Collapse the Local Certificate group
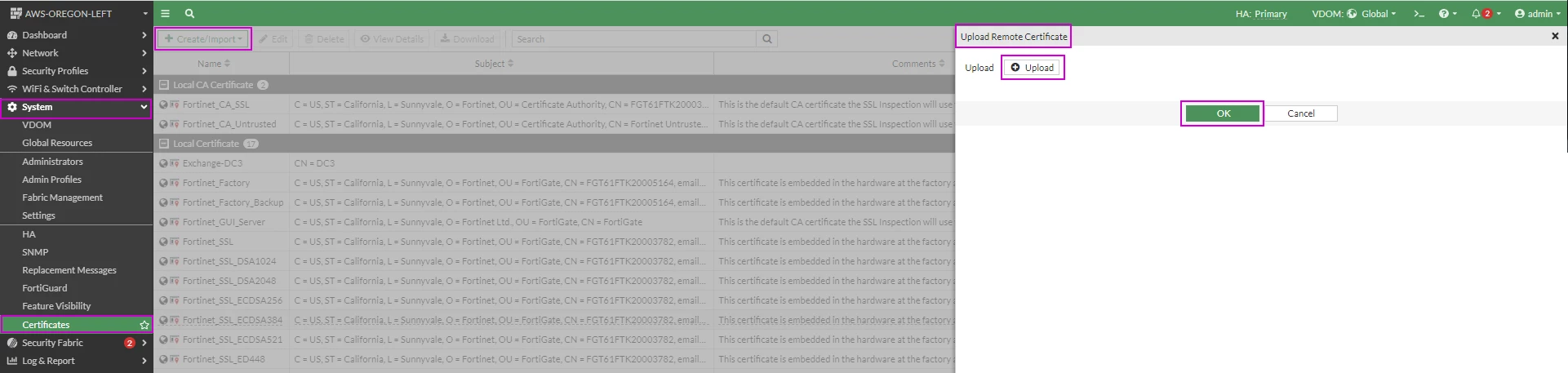 coord(164,144)
